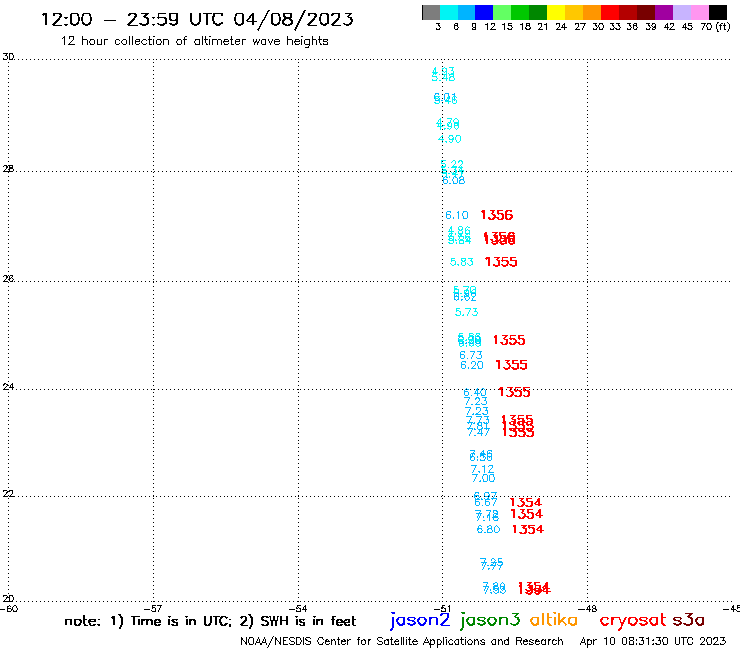Click the wave height value '6.20'

tap(472, 365)
